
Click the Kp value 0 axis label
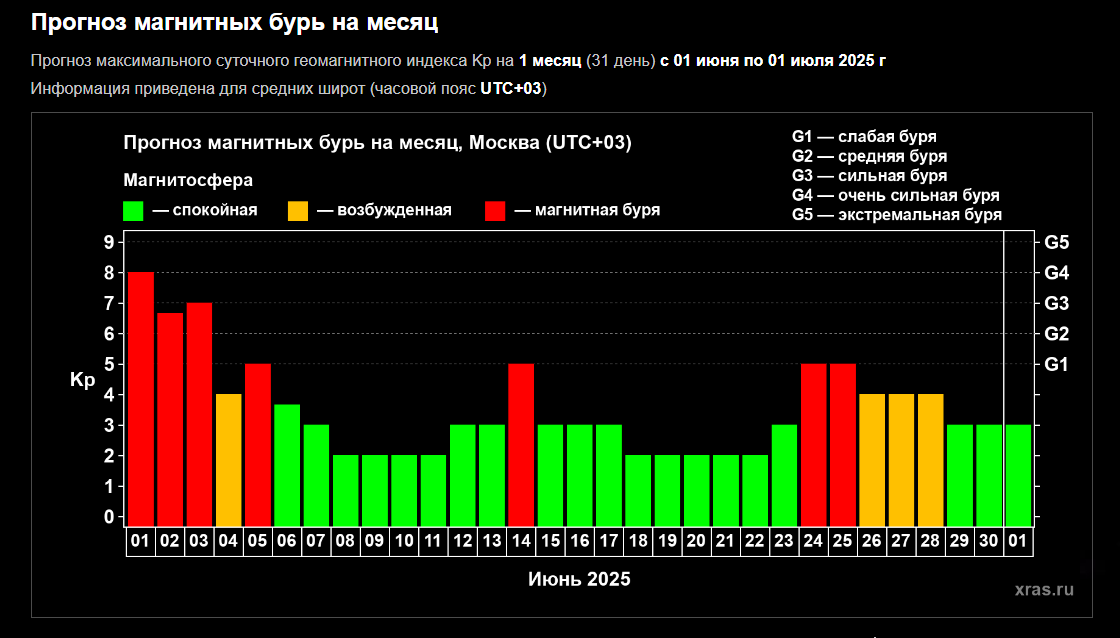[x=109, y=517]
